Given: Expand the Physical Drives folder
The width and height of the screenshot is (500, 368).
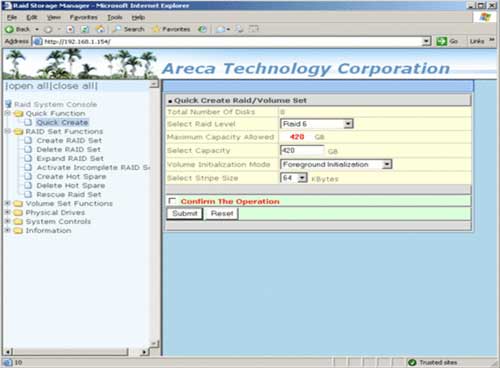Looking at the screenshot, I should tap(8, 212).
